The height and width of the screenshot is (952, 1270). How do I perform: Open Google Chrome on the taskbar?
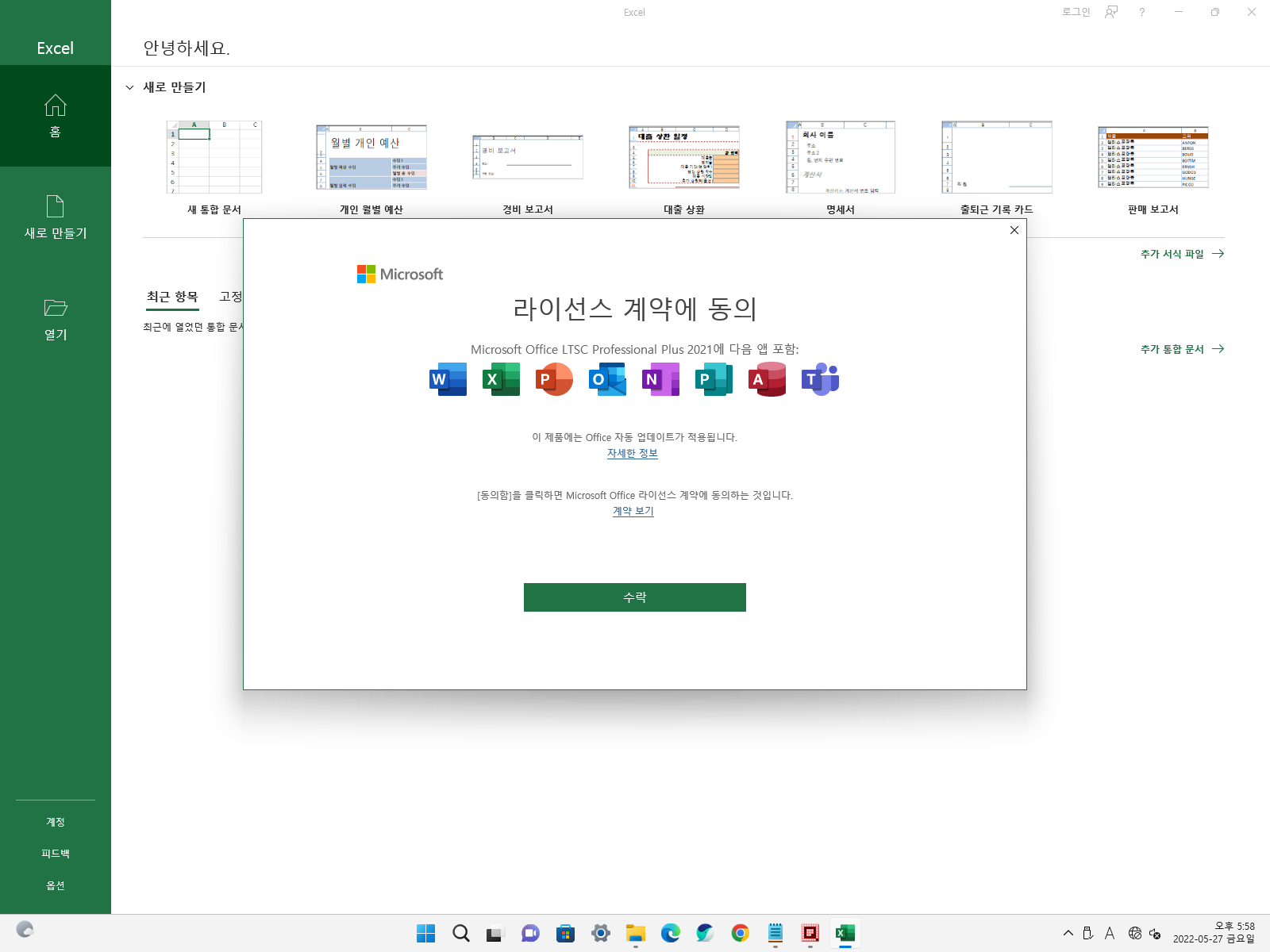740,934
